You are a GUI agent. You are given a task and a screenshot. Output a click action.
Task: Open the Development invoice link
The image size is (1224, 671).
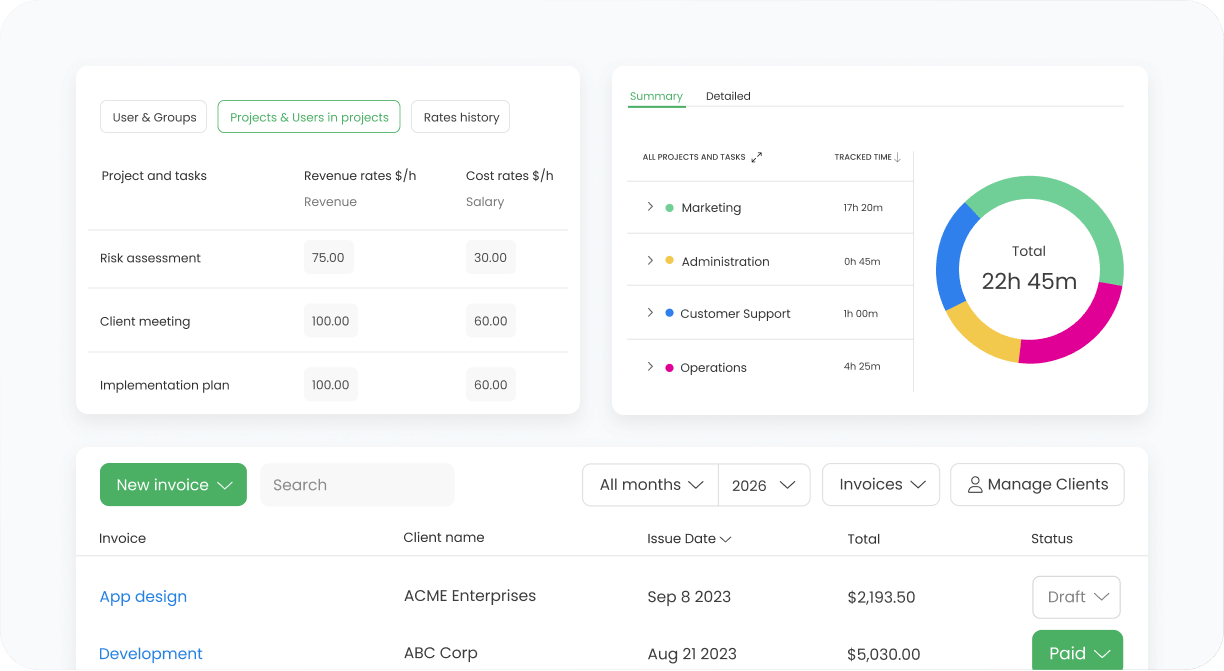(151, 654)
